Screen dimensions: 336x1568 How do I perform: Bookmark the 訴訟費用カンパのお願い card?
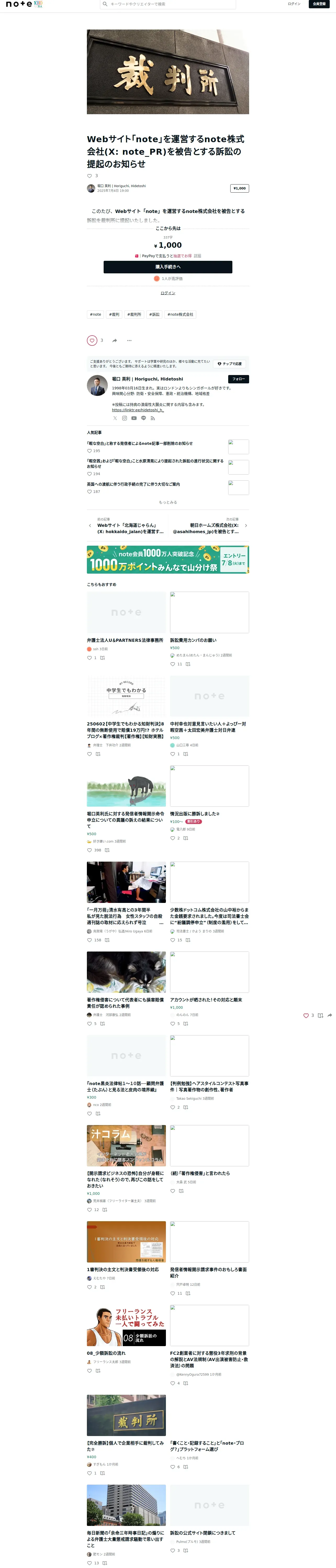coord(188,664)
